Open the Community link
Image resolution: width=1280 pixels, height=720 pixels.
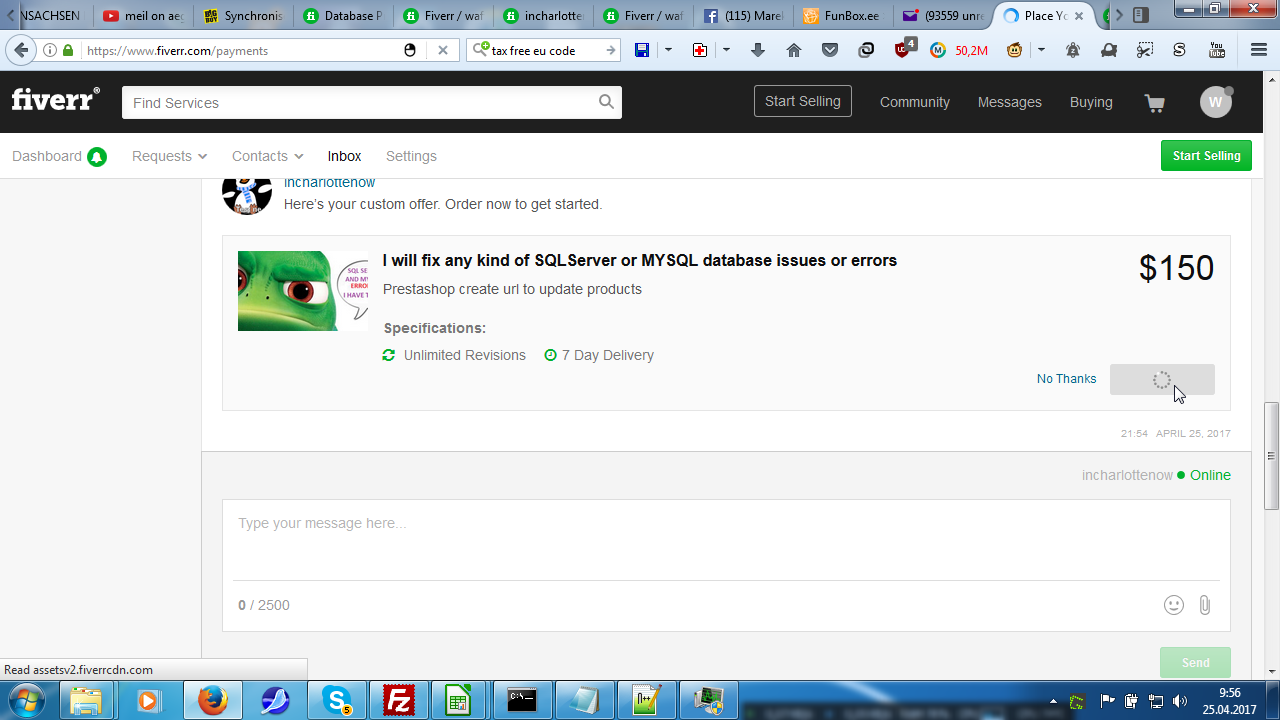tap(915, 102)
